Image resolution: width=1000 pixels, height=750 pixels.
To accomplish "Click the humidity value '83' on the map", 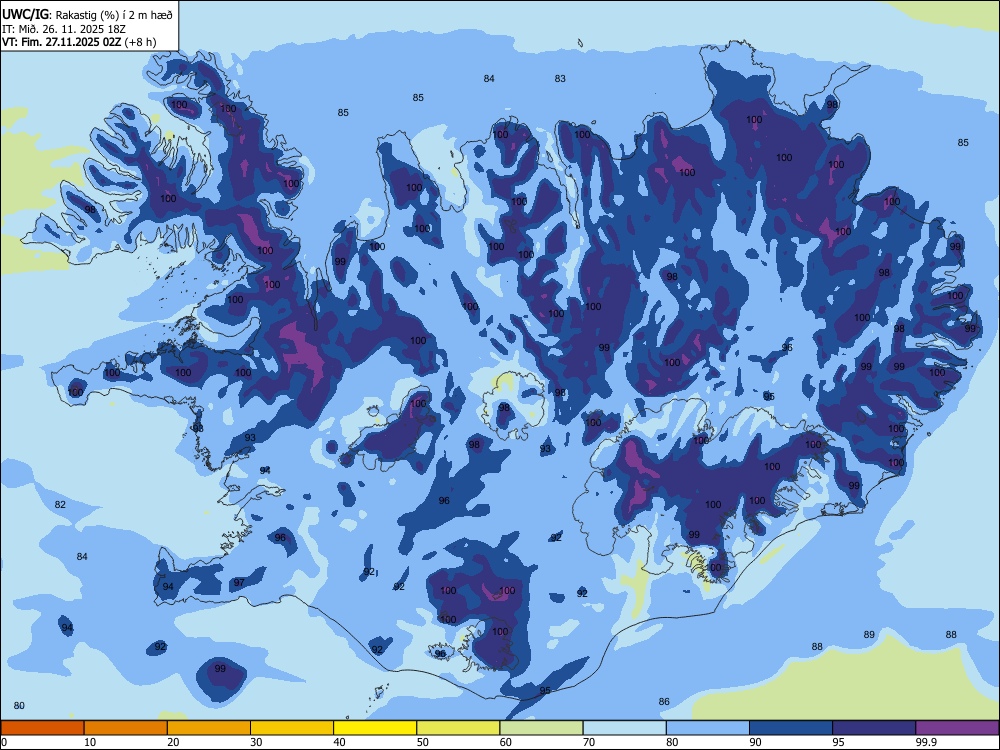I will coord(560,78).
